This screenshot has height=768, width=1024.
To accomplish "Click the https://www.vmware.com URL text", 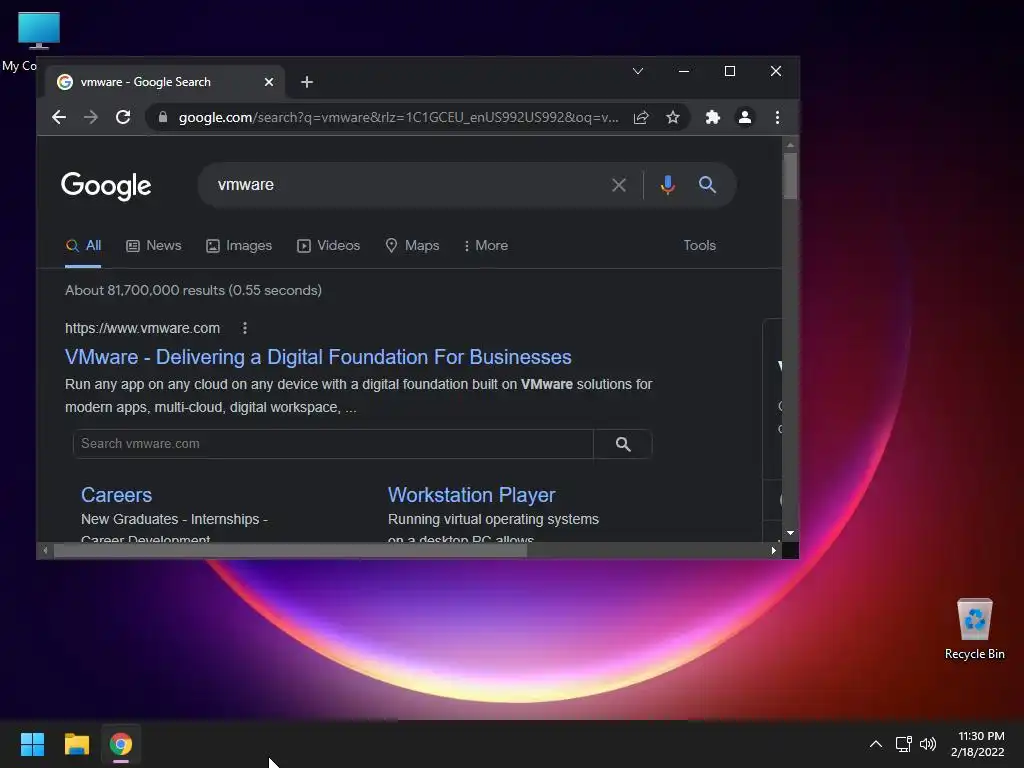I will [x=142, y=328].
